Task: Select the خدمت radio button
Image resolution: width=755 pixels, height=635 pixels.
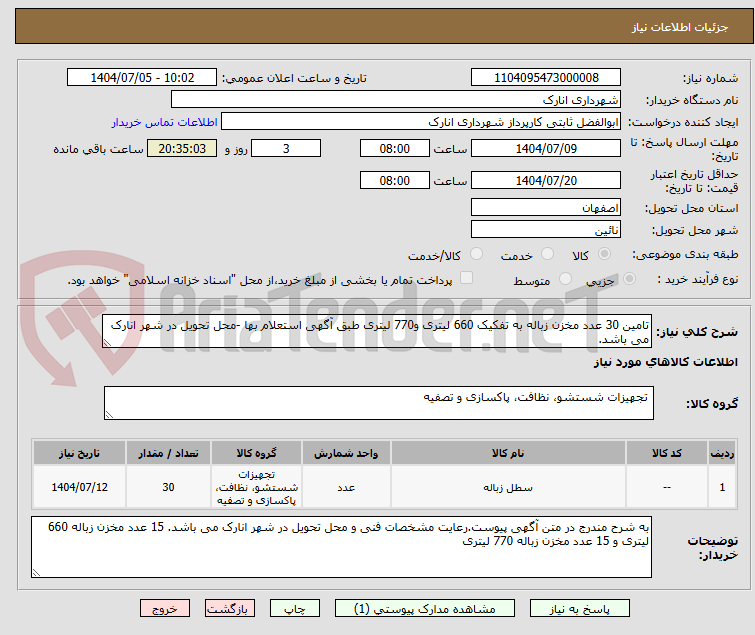Action: pyautogui.click(x=547, y=254)
